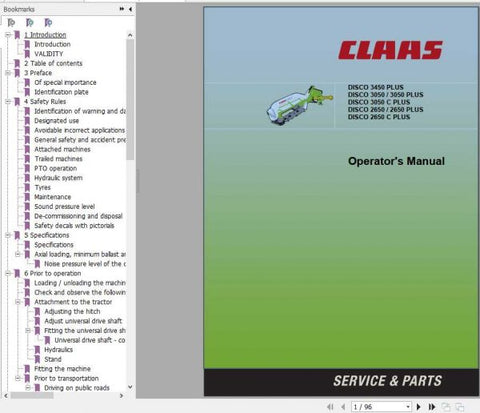Click the last page layout icon in status bar

point(459,407)
